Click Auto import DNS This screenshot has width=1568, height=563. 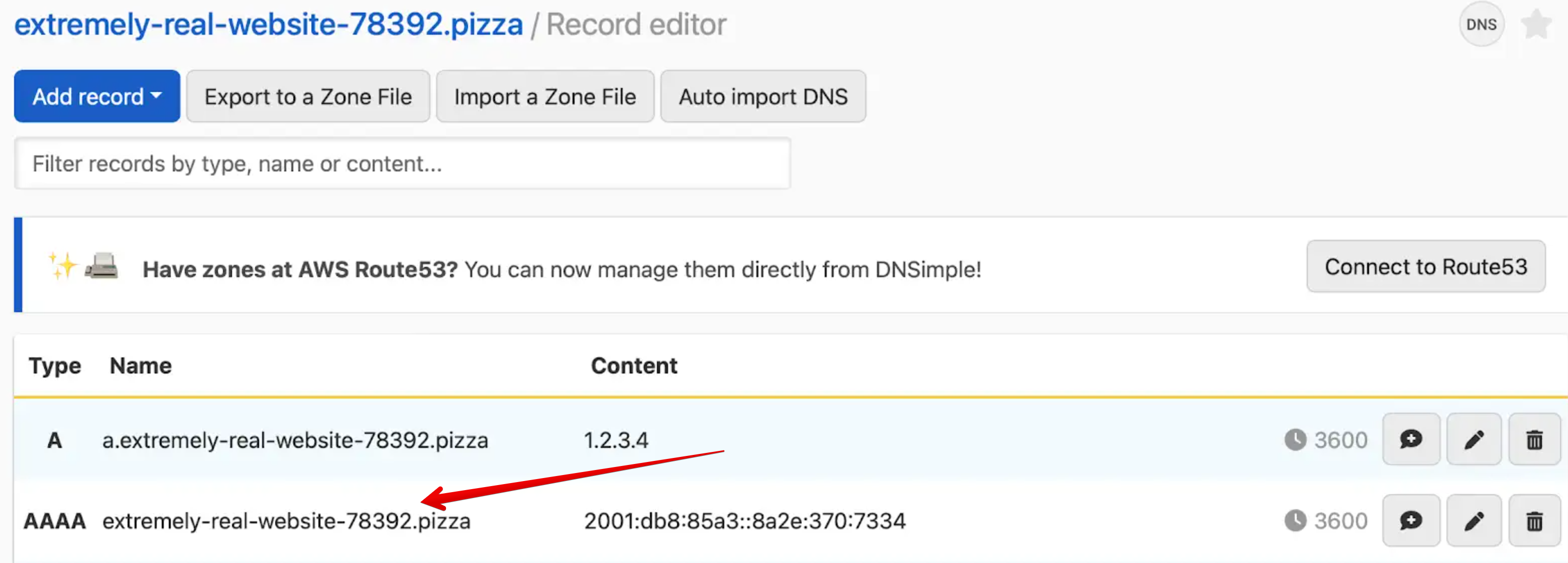tap(763, 96)
